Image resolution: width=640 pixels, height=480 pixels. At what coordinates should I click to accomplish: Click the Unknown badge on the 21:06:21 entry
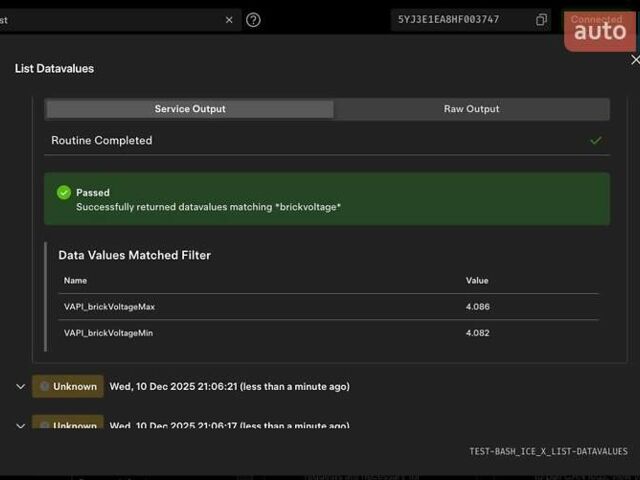[x=68, y=386]
